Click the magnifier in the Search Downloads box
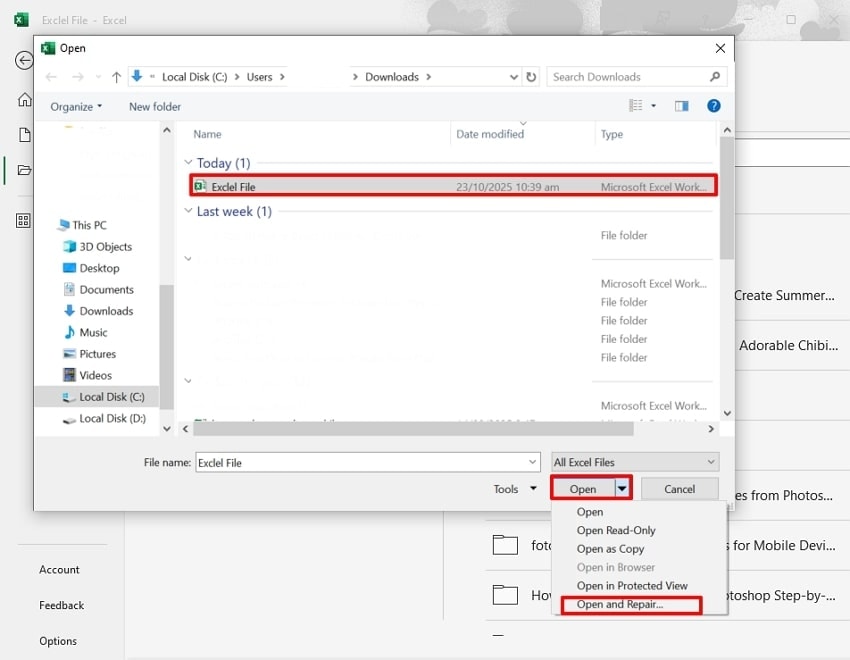 (x=713, y=76)
